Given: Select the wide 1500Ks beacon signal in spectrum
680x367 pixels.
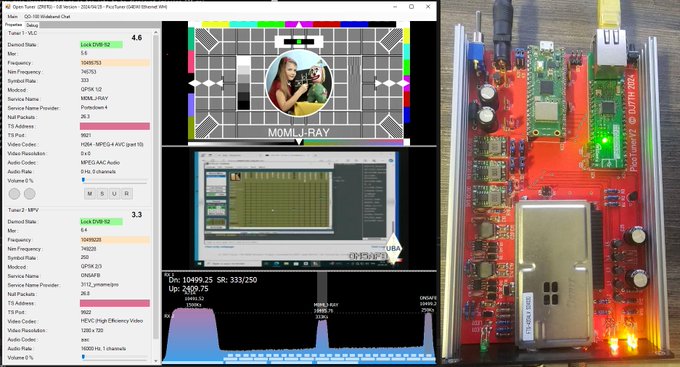Looking at the screenshot, I should point(193,328).
